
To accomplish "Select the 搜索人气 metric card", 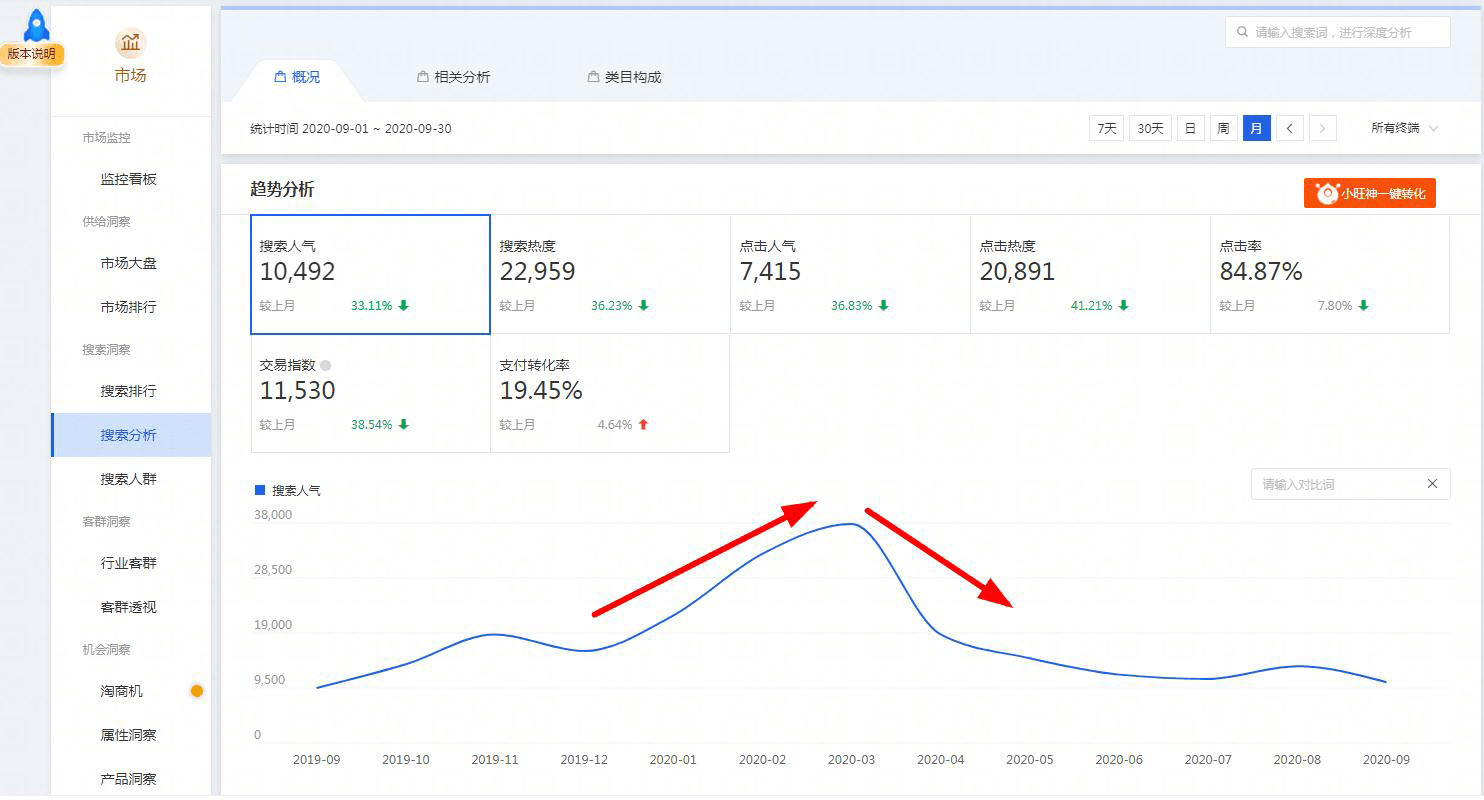I will tap(370, 274).
